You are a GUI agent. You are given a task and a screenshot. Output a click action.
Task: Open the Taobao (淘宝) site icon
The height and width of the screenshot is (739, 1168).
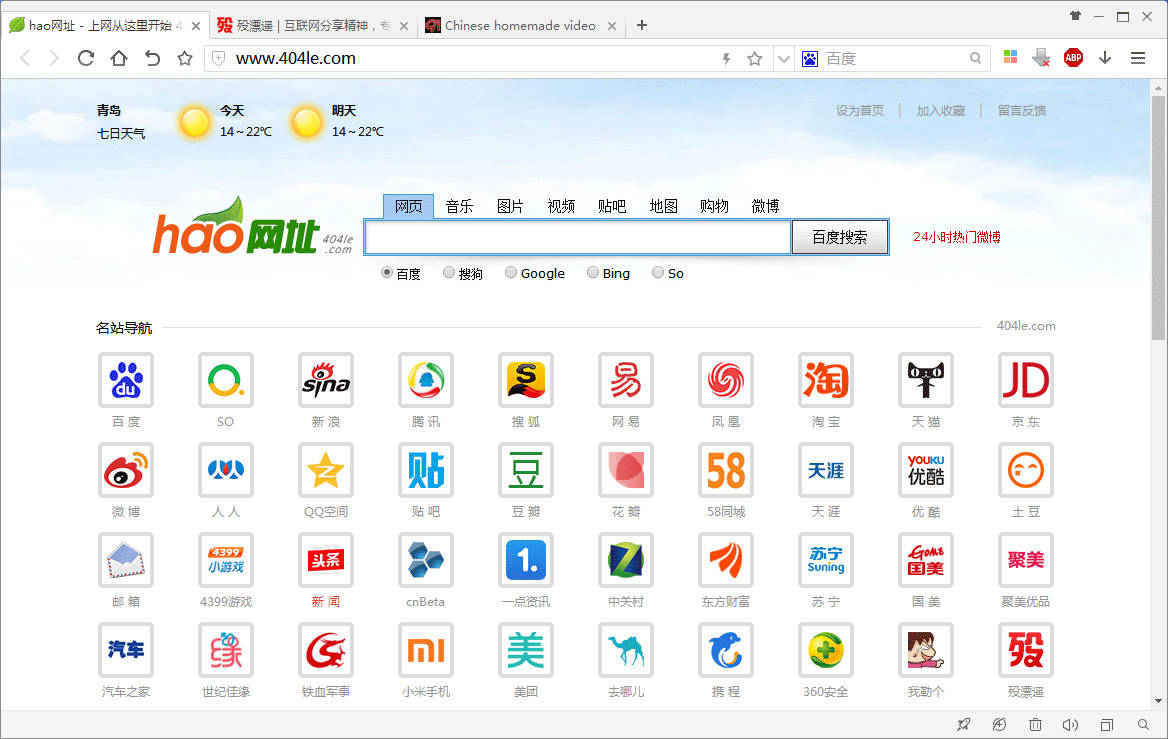pyautogui.click(x=825, y=380)
